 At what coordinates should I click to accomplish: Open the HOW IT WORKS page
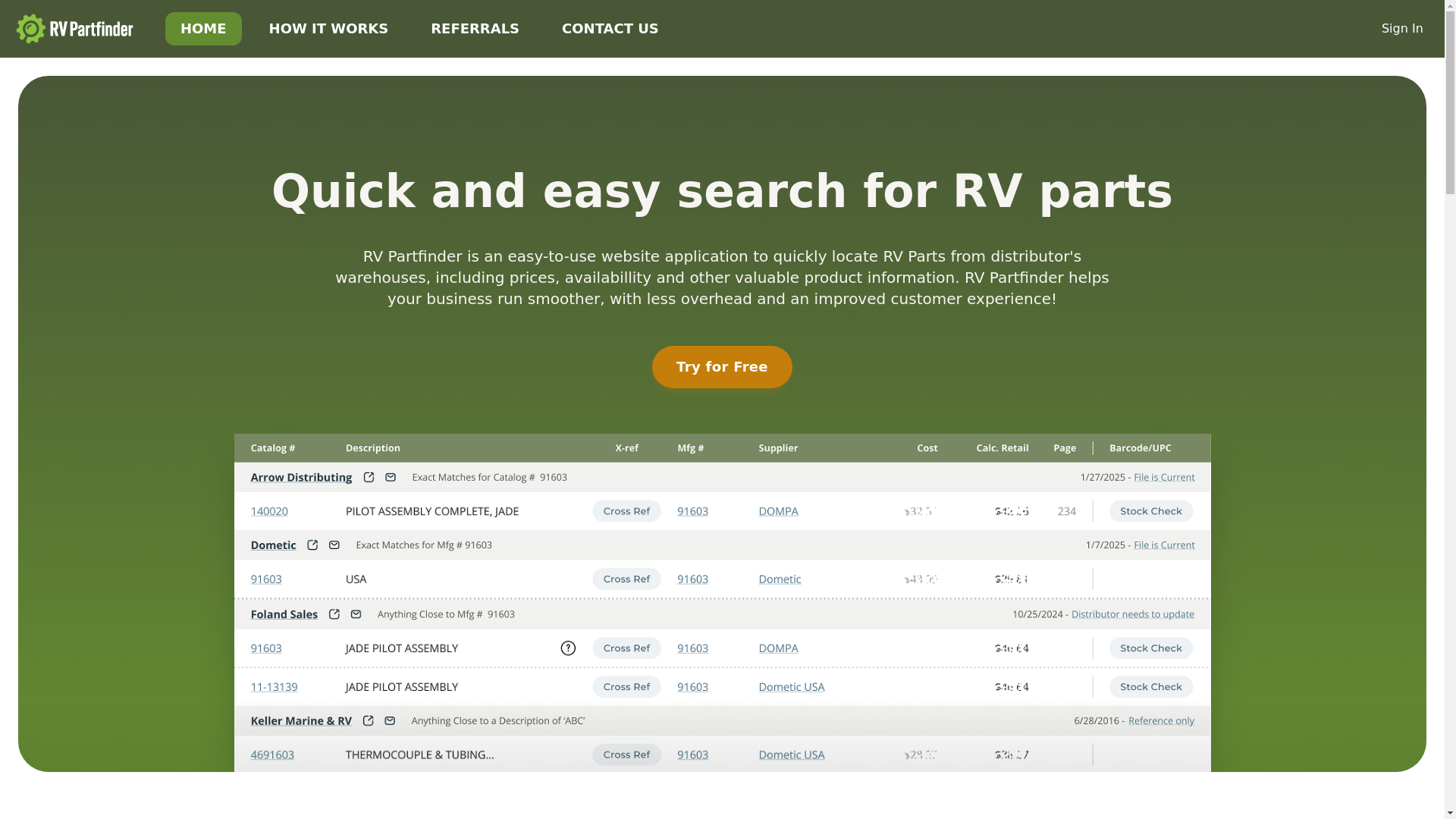click(328, 29)
